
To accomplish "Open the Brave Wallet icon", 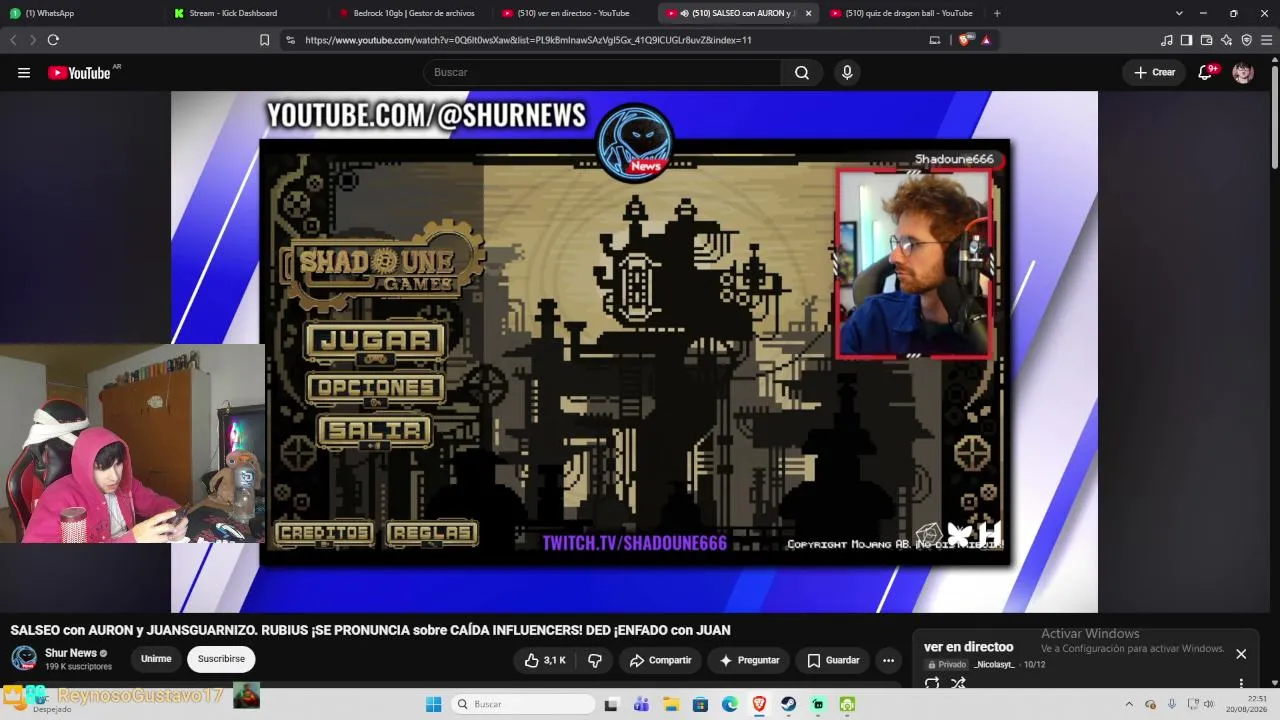I will tap(1206, 40).
